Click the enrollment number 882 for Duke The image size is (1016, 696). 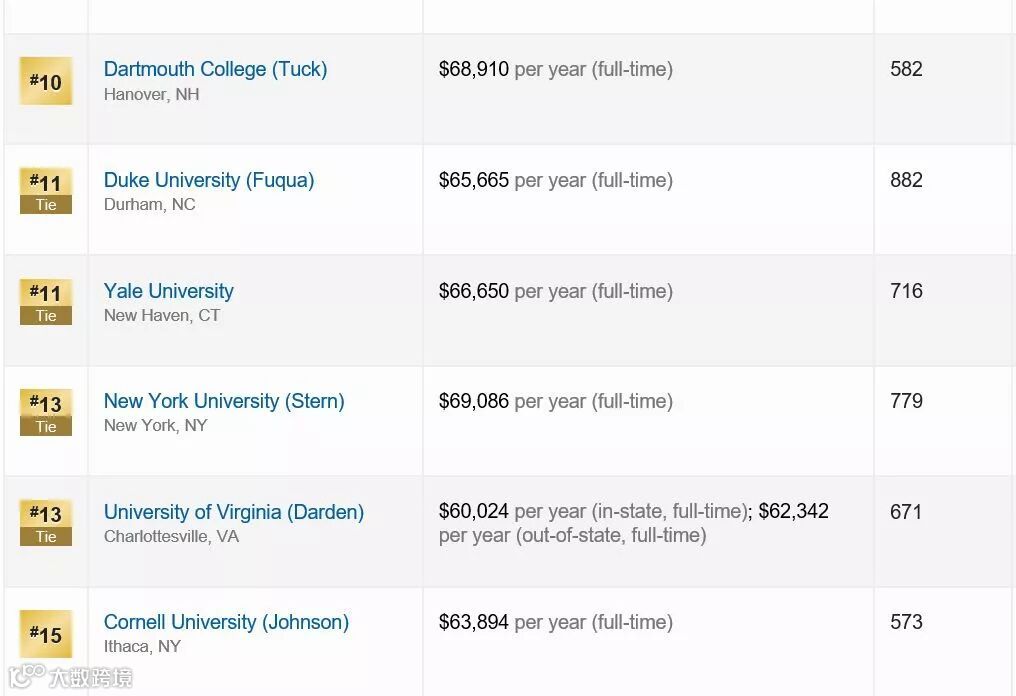coord(906,180)
